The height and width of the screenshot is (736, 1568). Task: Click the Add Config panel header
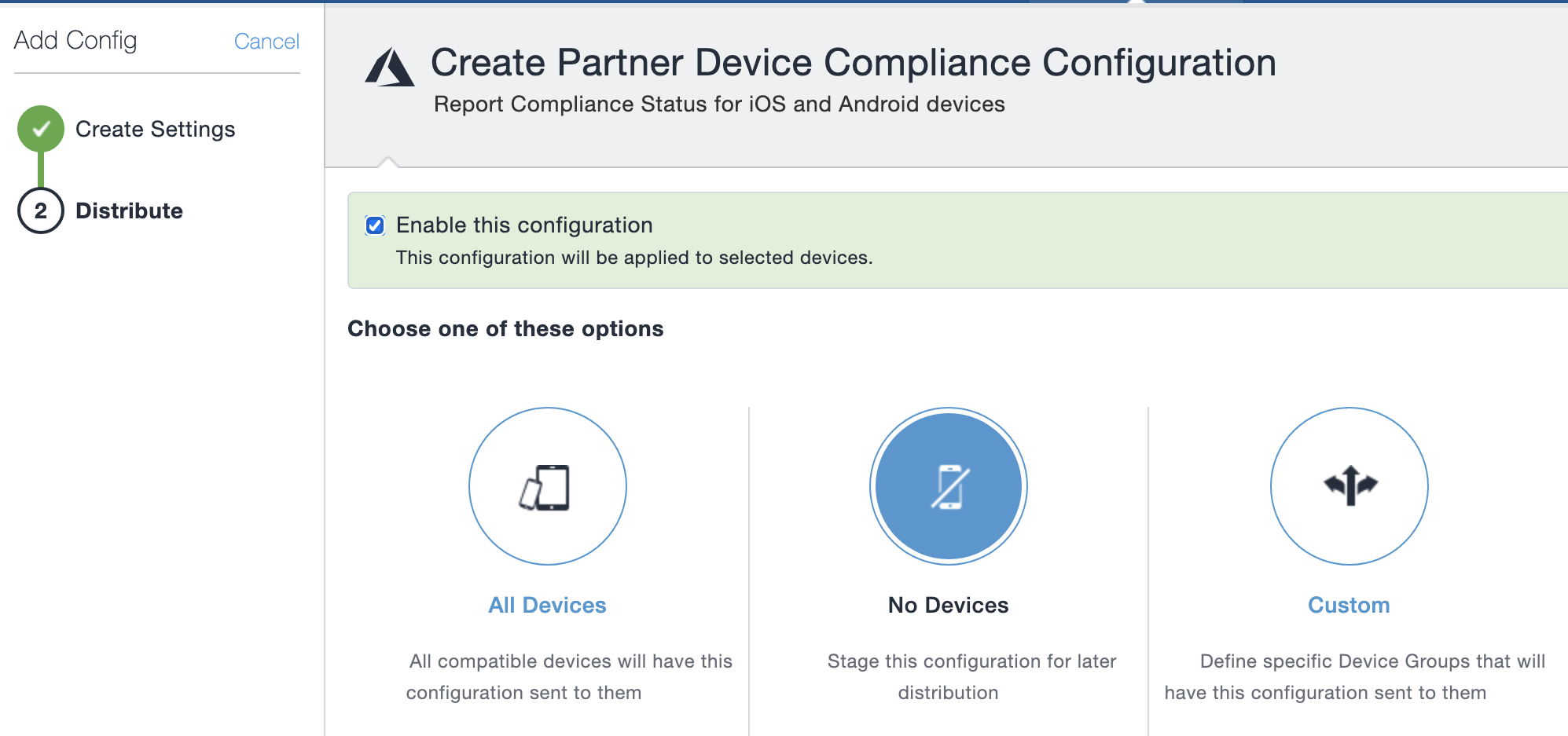tap(75, 39)
